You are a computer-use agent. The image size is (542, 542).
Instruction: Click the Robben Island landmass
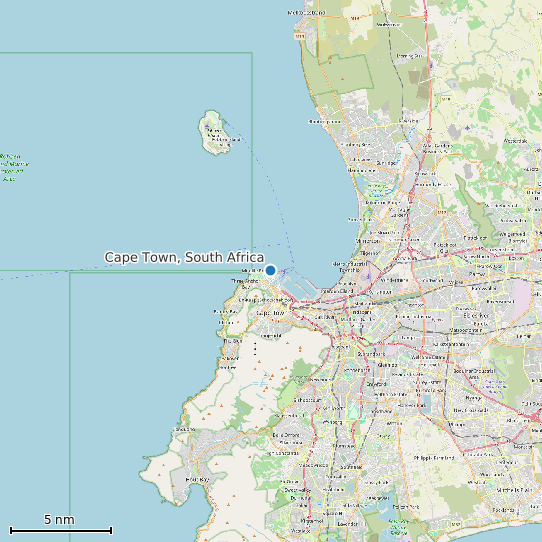[x=215, y=132]
